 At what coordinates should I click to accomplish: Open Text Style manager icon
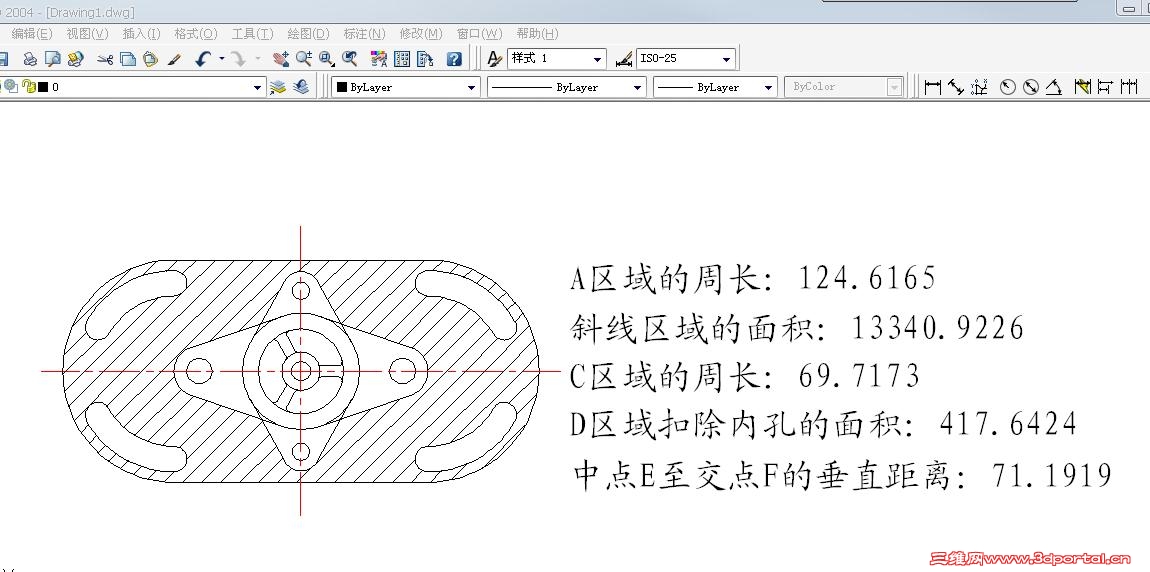(x=495, y=59)
